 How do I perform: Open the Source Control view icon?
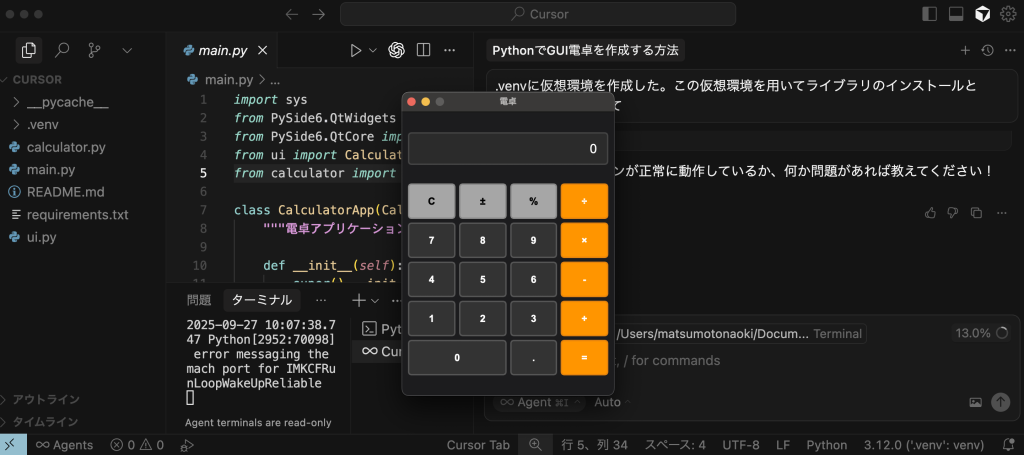(94, 49)
